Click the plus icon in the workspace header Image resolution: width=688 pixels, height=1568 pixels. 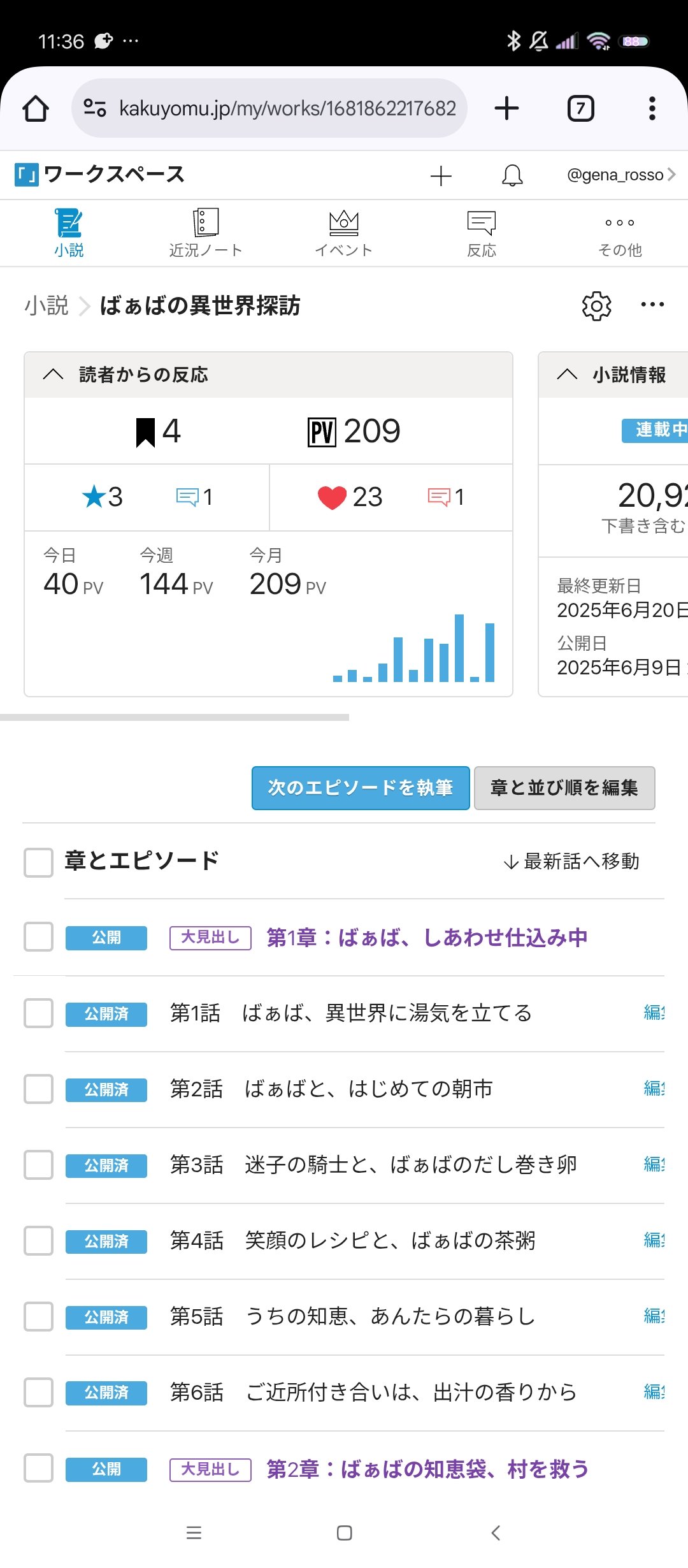point(441,176)
